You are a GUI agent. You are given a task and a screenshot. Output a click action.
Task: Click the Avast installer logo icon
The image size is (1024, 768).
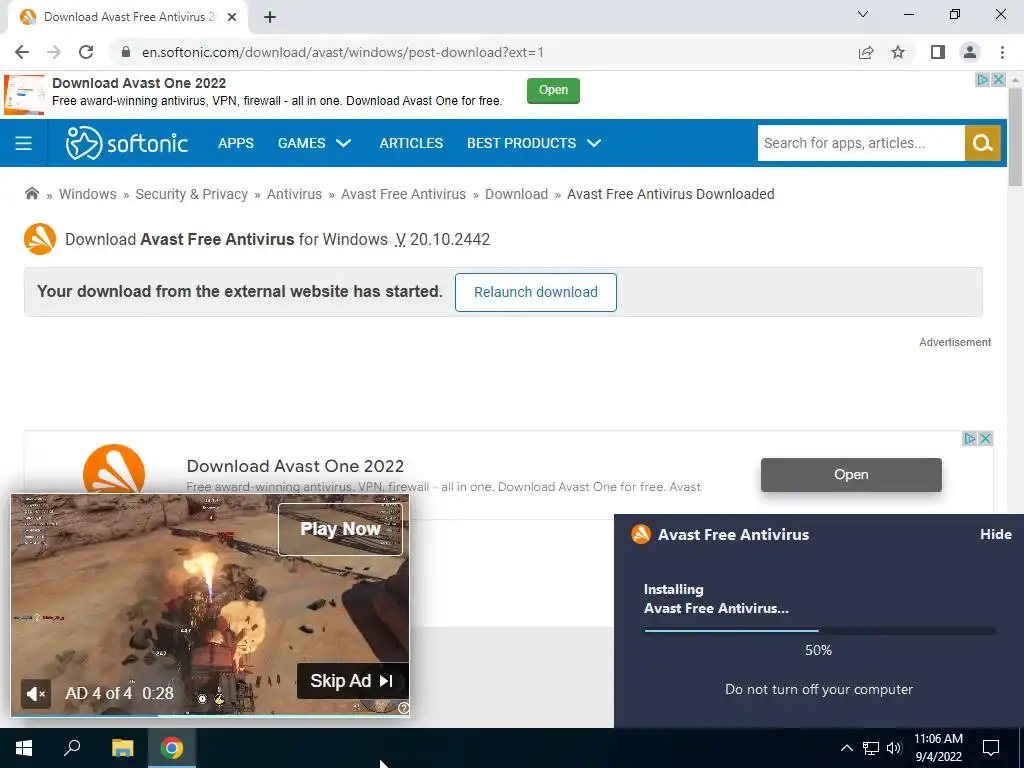click(641, 534)
